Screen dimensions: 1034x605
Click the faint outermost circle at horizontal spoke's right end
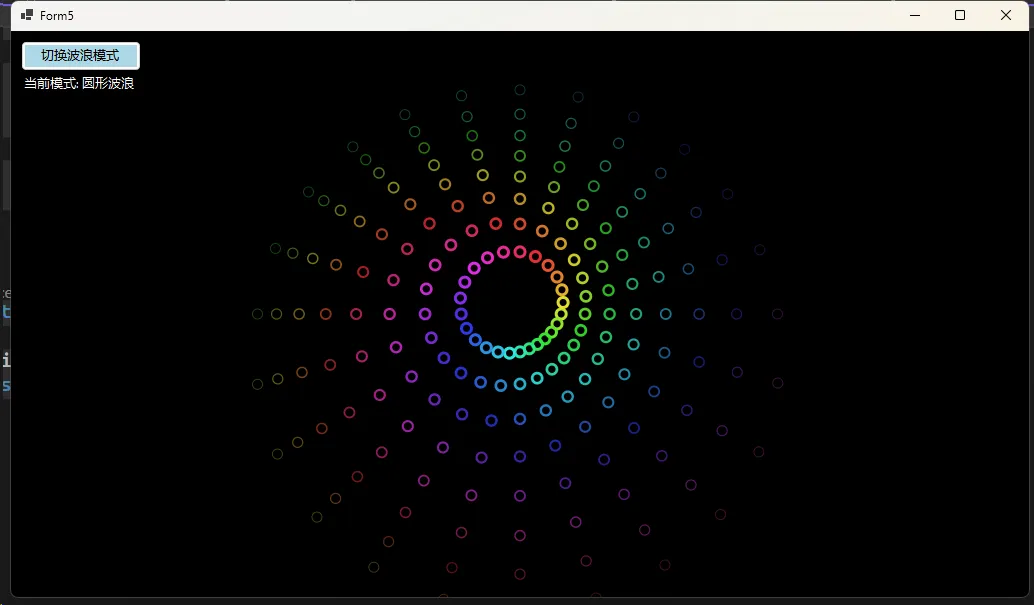[777, 314]
